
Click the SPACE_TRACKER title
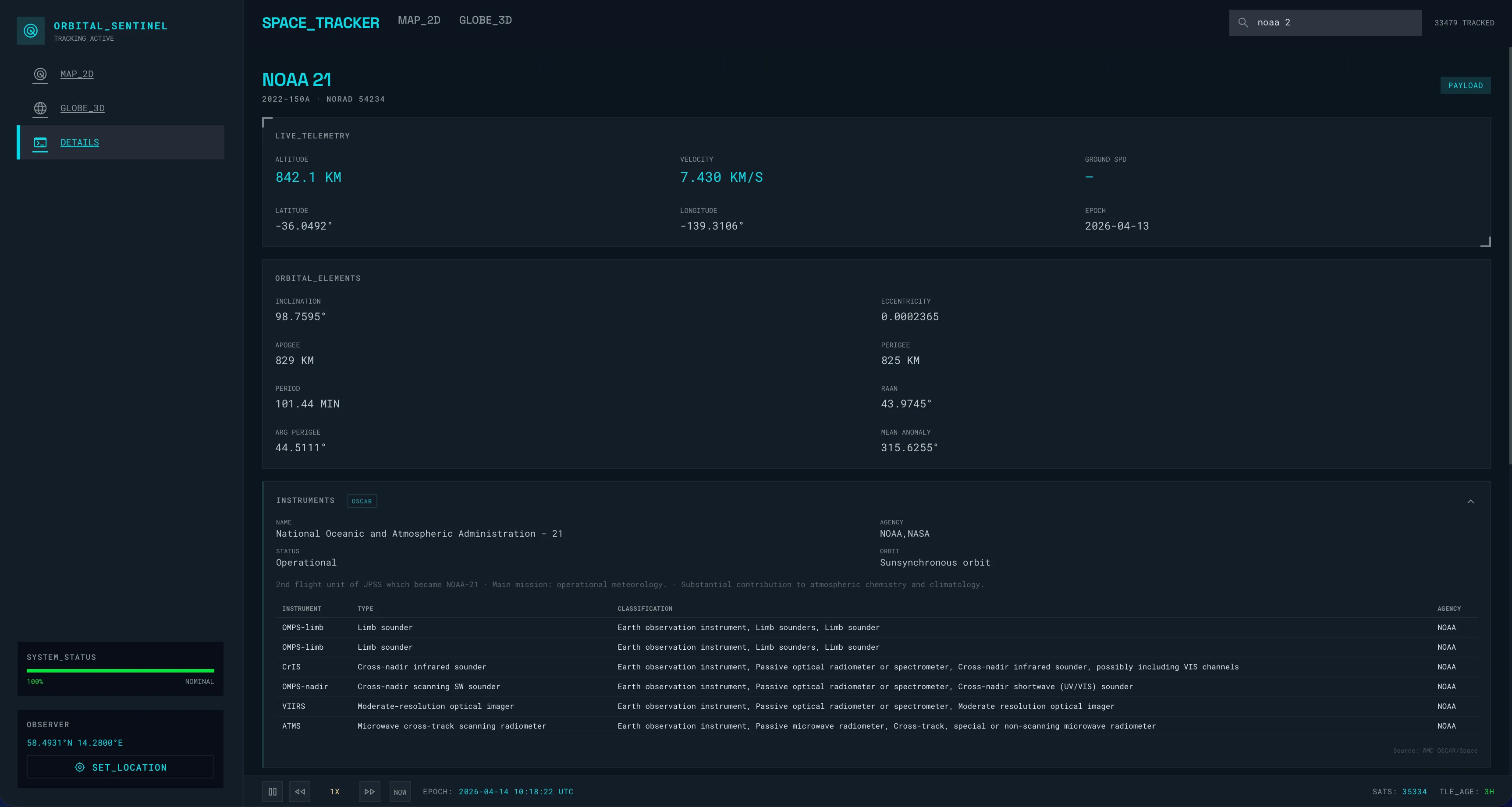pyautogui.click(x=320, y=23)
